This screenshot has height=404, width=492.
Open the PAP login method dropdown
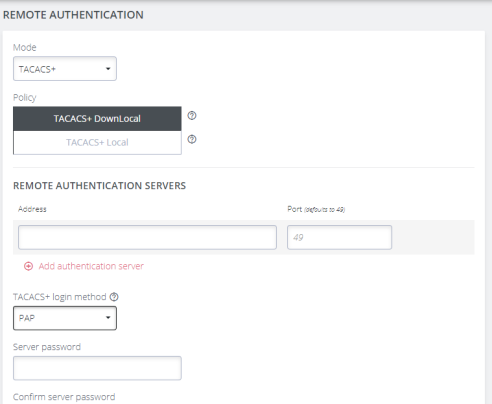click(65, 318)
